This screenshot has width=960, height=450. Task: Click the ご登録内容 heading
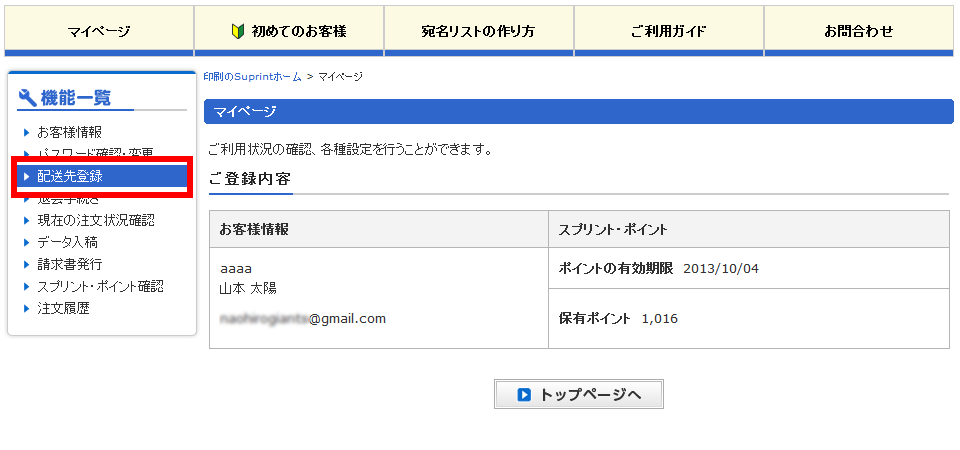[249, 179]
